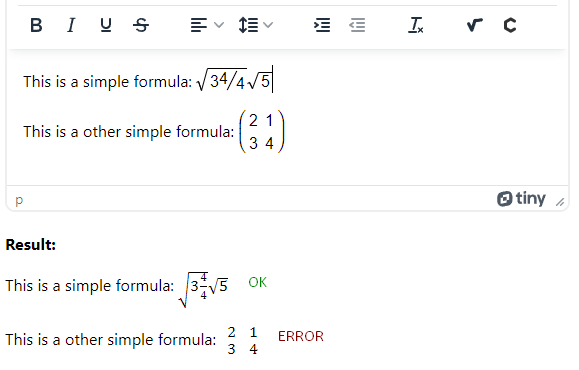Screen dimensions: 579x370
Task: Clear formatting with the Tx icon
Action: [416, 25]
